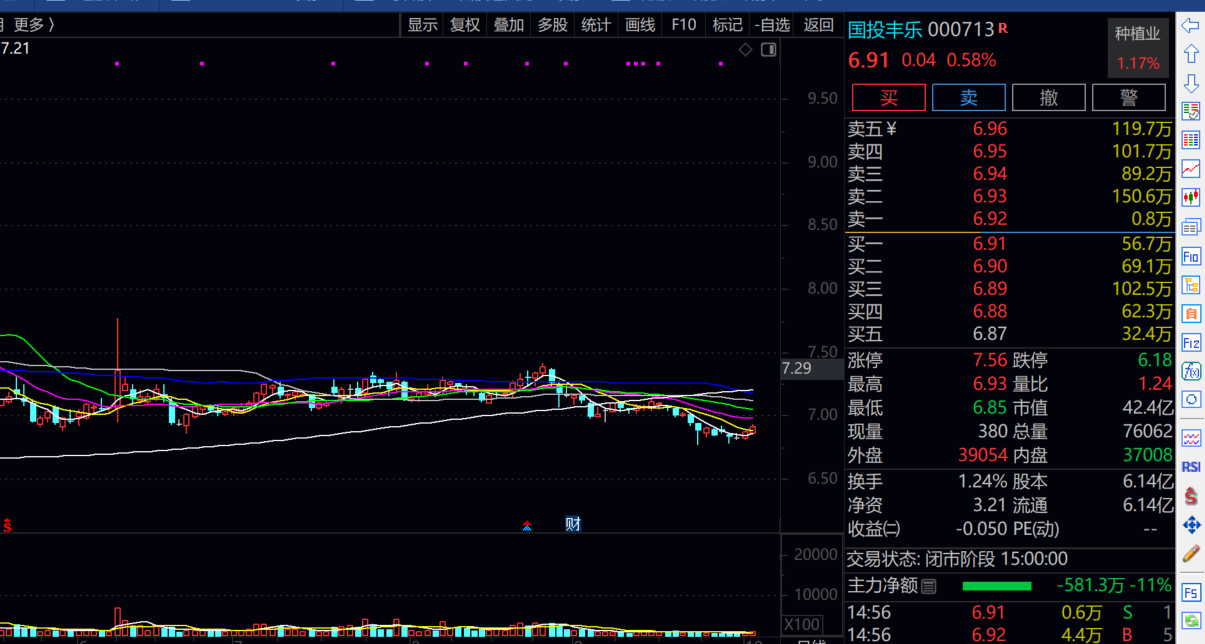This screenshot has width=1205, height=644.
Task: Click the diamond icon above chart
Action: coord(746,50)
